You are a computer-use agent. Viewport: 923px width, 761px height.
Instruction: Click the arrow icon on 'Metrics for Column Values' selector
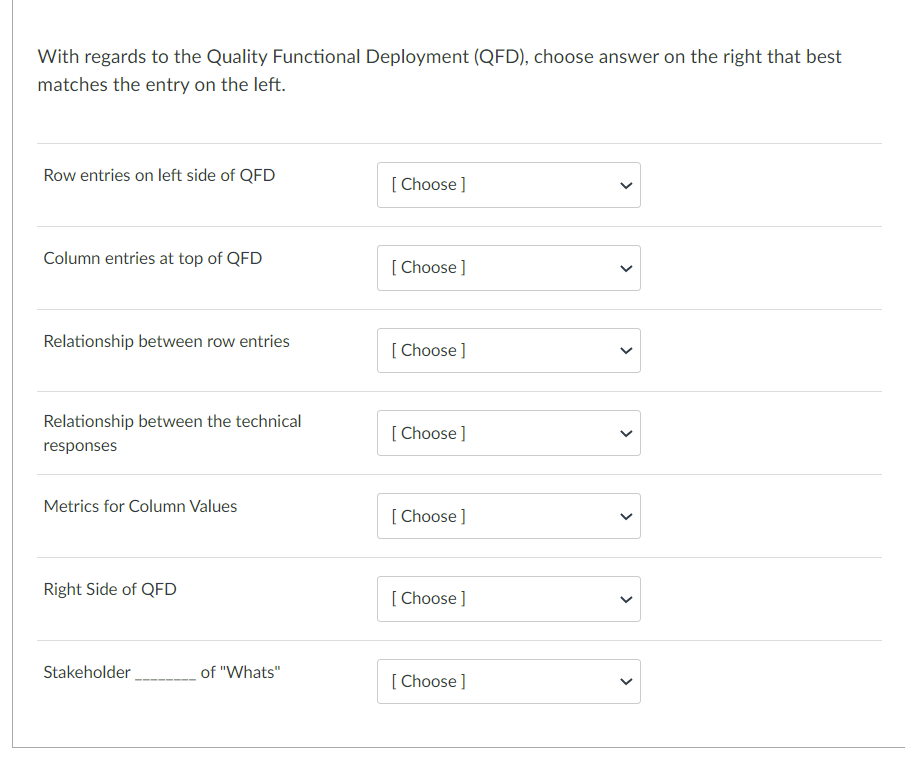[x=625, y=516]
